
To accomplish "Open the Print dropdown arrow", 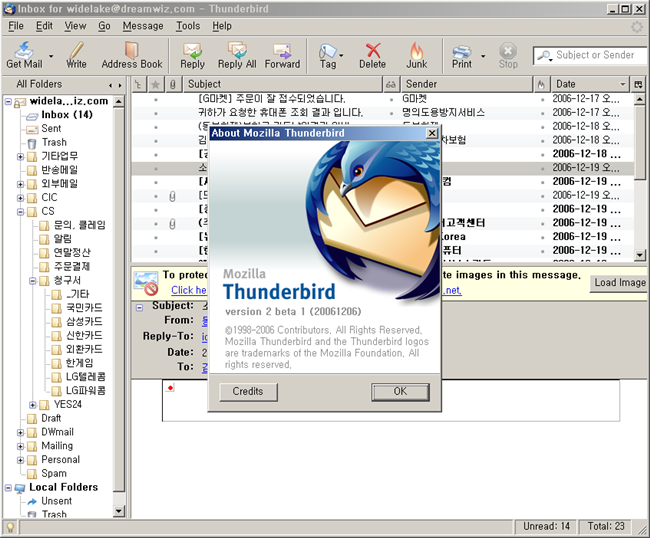I will pos(483,56).
